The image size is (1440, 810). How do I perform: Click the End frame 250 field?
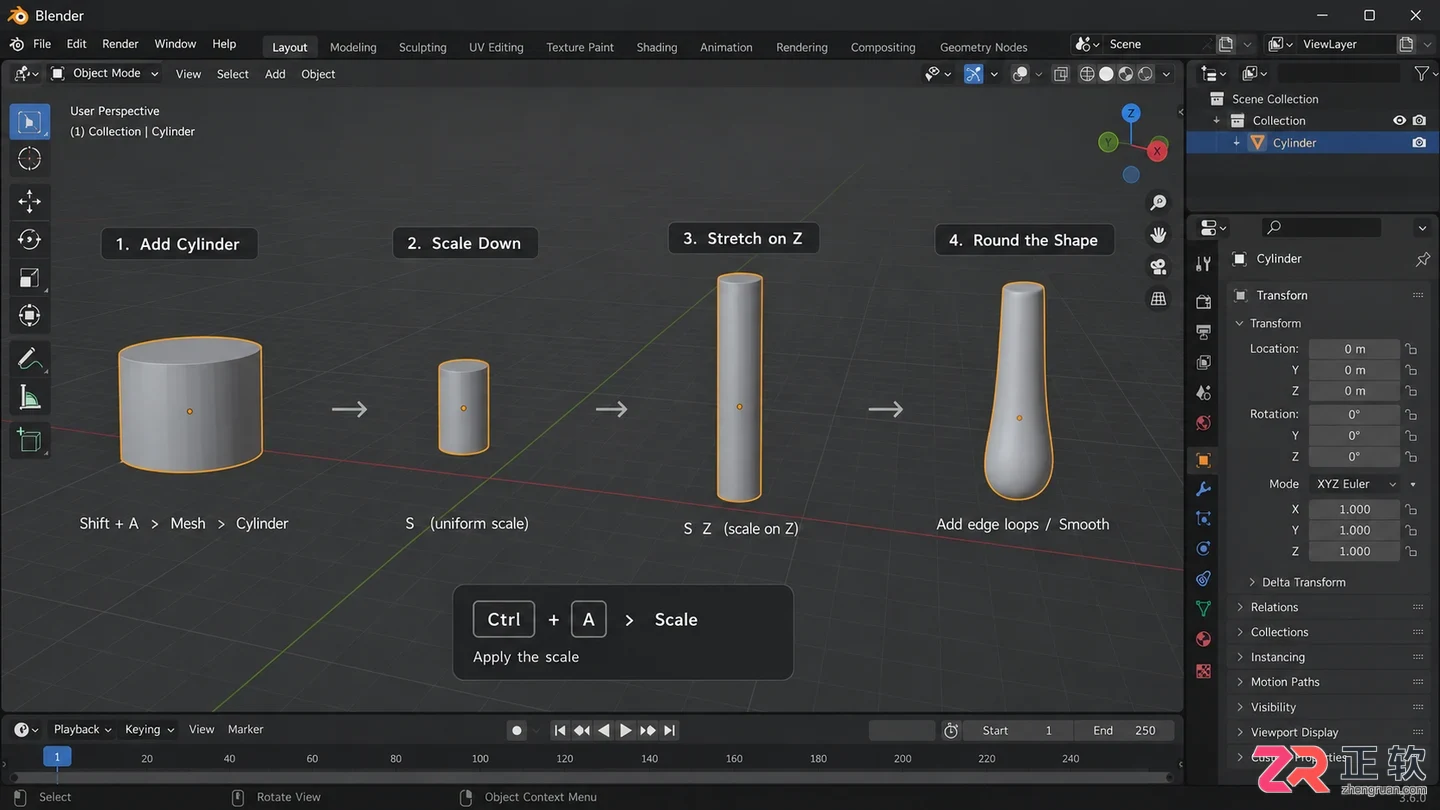1125,731
